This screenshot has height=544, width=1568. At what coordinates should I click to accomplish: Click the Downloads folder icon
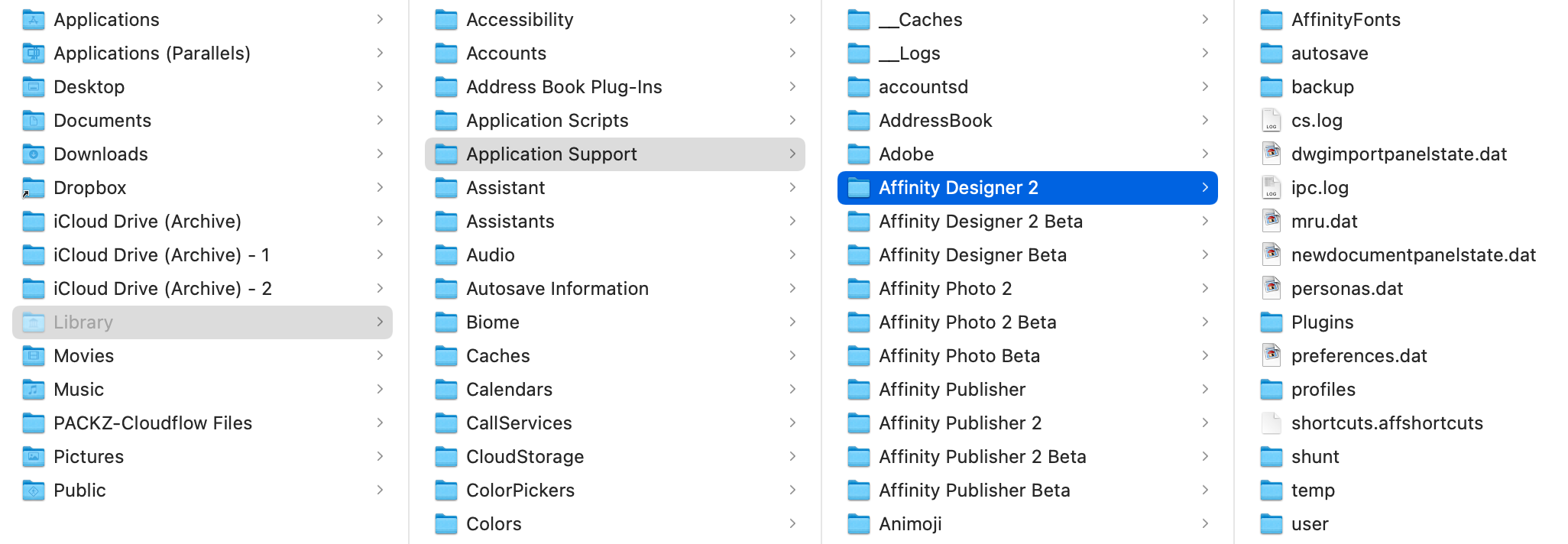tap(34, 154)
